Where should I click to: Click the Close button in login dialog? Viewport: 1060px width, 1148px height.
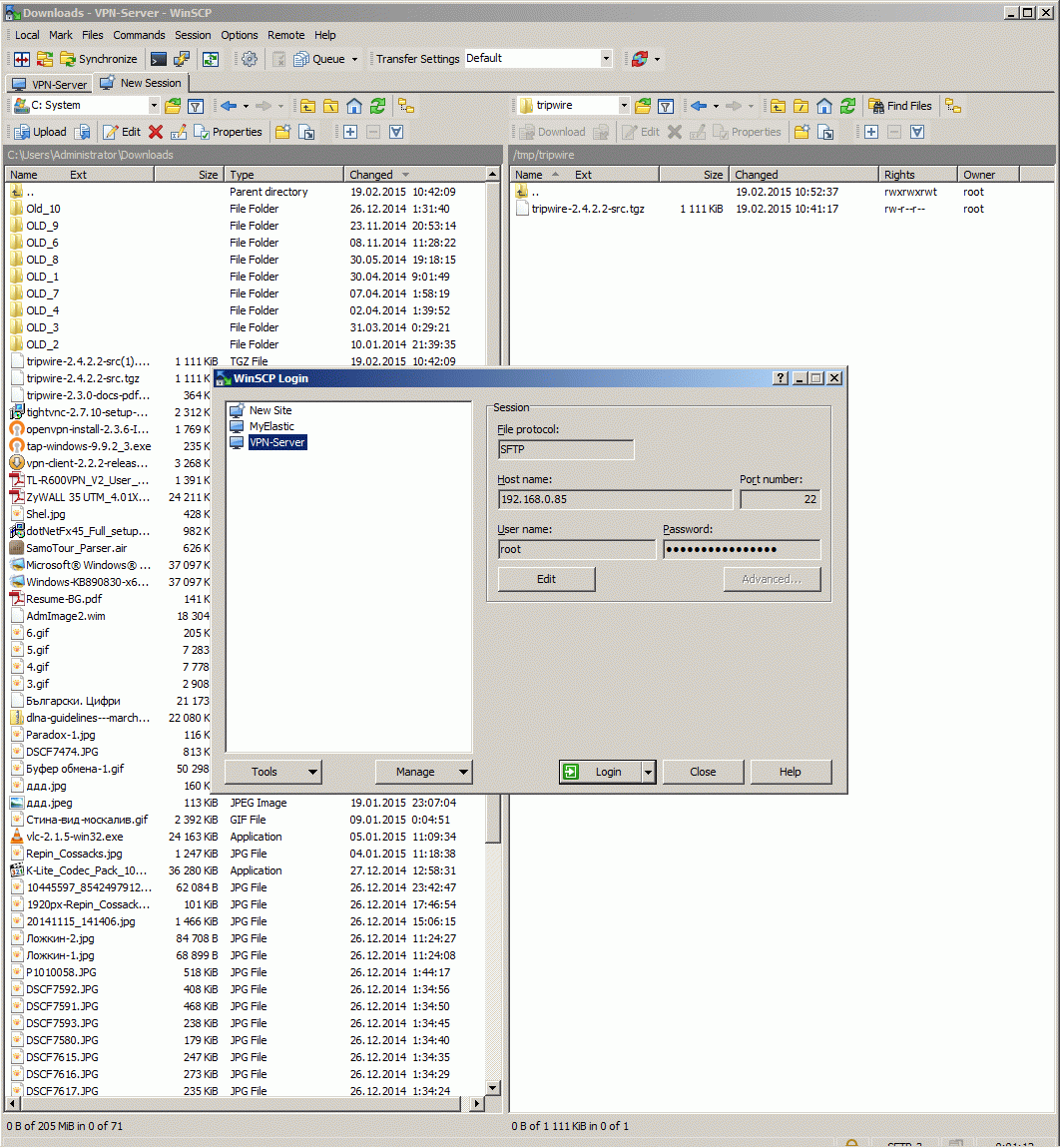click(703, 772)
